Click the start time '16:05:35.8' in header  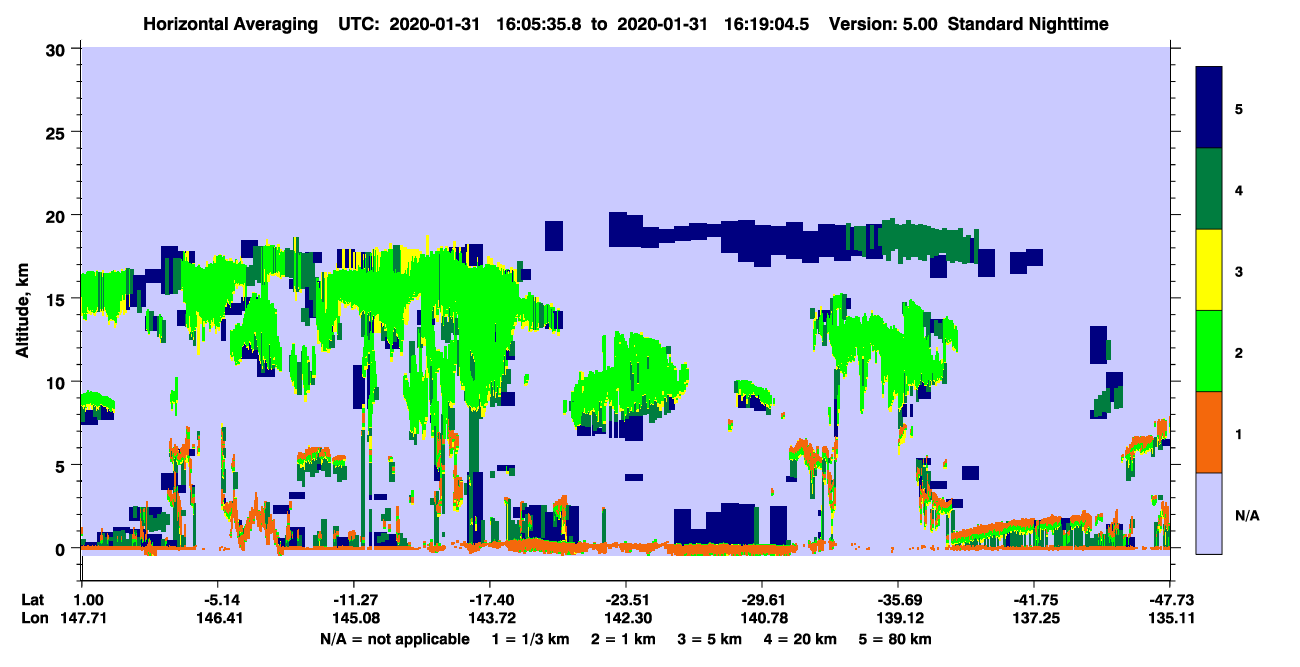[538, 24]
